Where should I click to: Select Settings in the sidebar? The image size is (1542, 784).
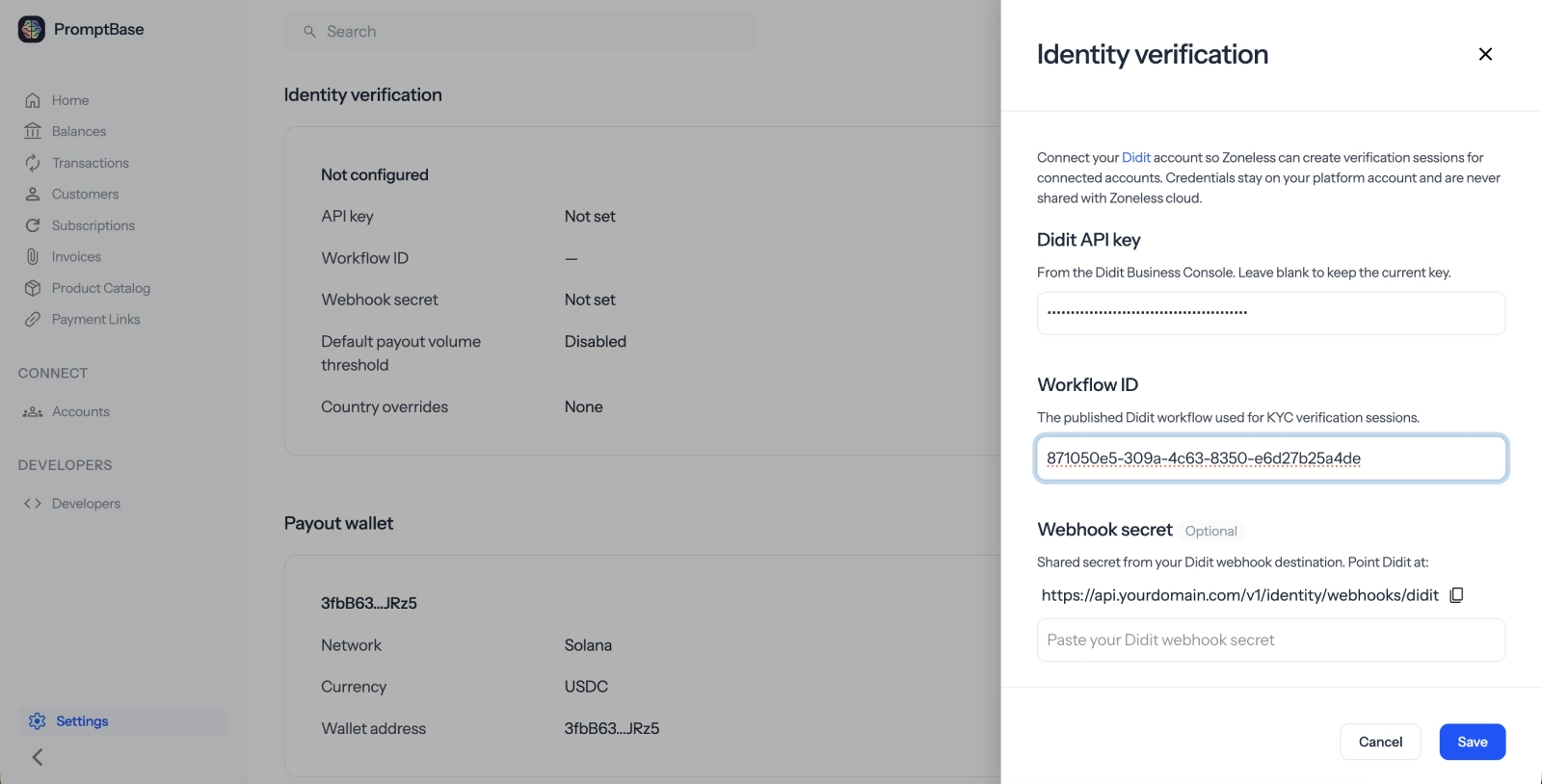pyautogui.click(x=123, y=721)
